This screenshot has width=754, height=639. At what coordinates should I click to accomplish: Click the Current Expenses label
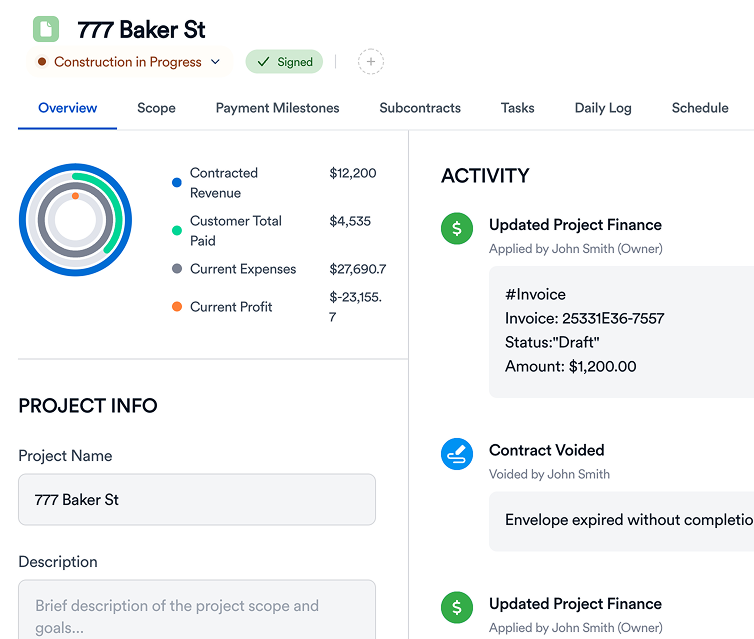click(243, 269)
